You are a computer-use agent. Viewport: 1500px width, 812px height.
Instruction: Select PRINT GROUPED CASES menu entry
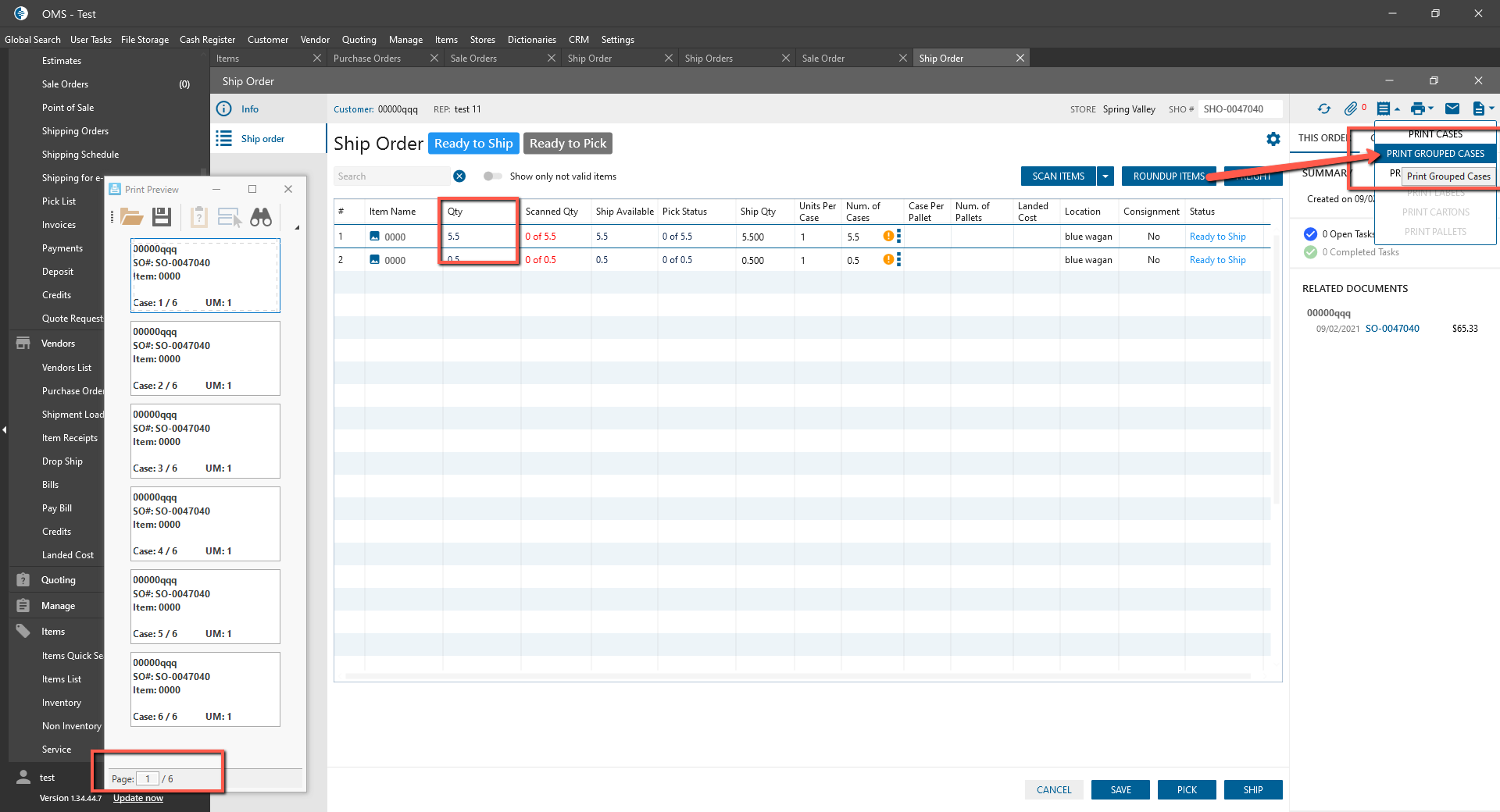(x=1435, y=154)
